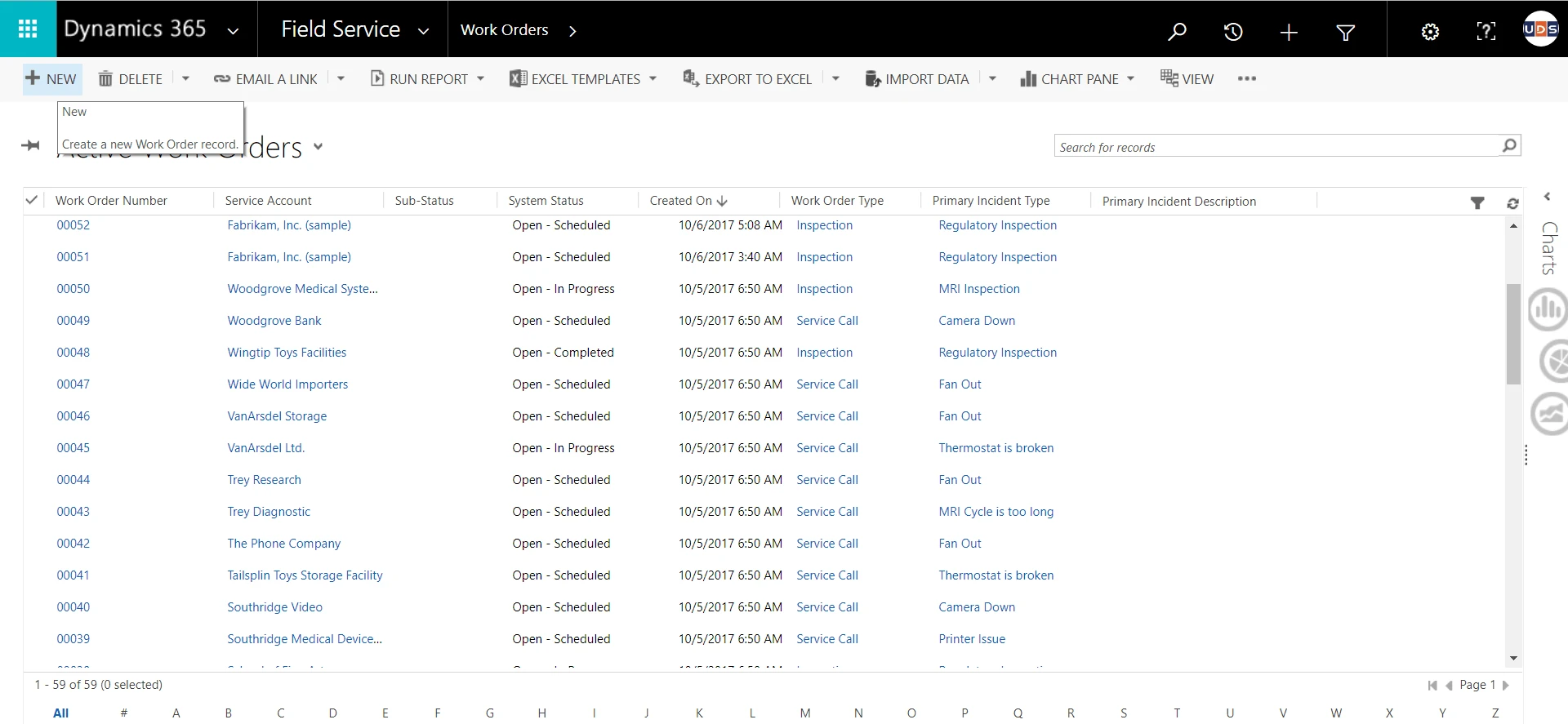Toggle select-all checkmark in grid header
Image resolution: width=1568 pixels, height=724 pixels.
pos(32,200)
